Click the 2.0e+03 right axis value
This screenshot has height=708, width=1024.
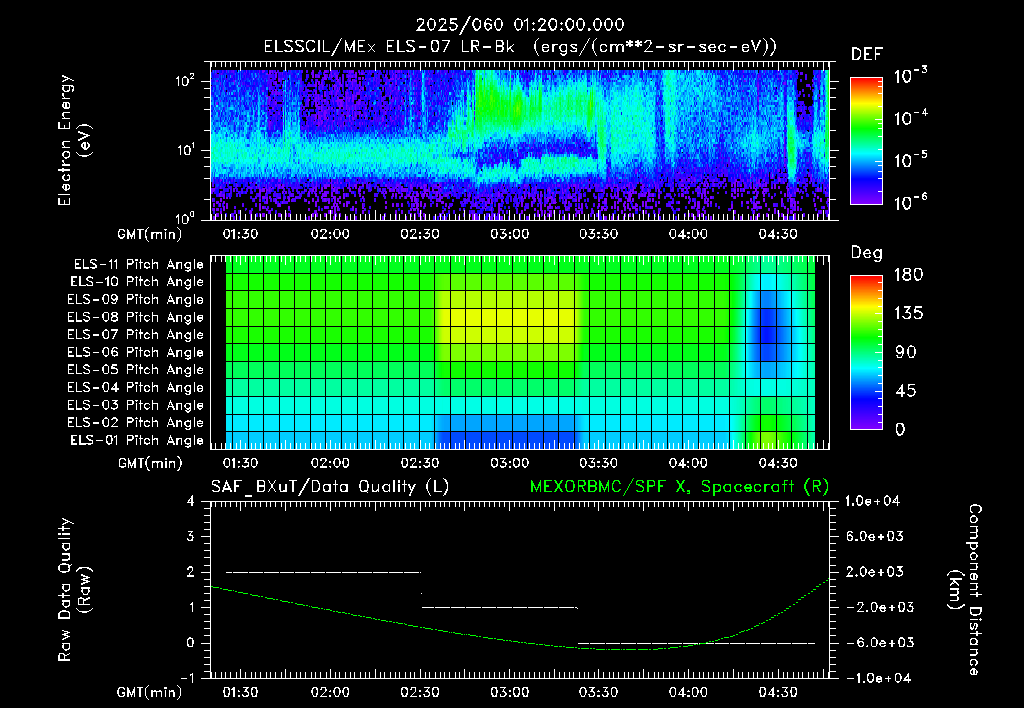[875, 571]
